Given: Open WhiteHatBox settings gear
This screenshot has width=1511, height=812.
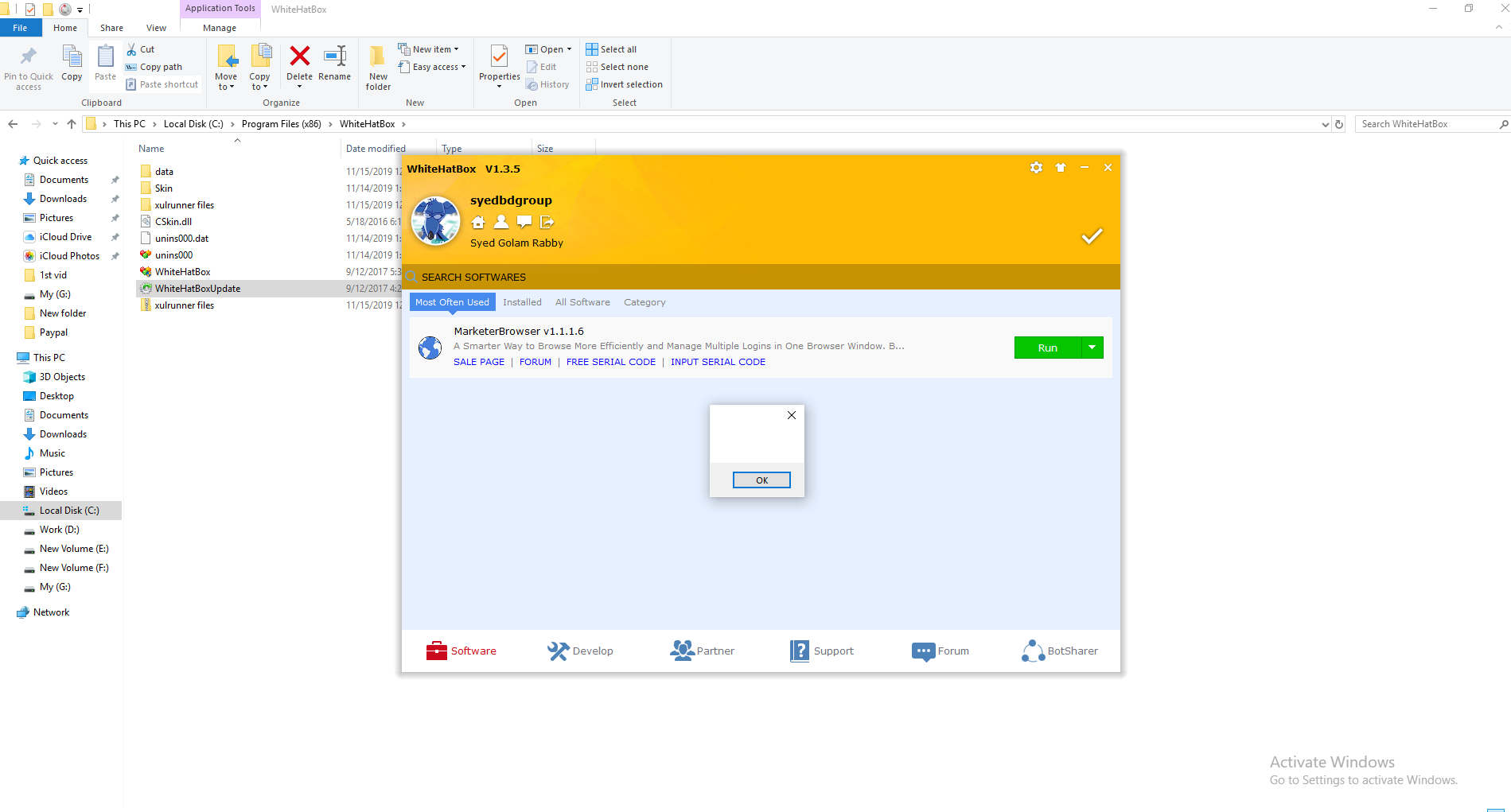Looking at the screenshot, I should [1036, 168].
